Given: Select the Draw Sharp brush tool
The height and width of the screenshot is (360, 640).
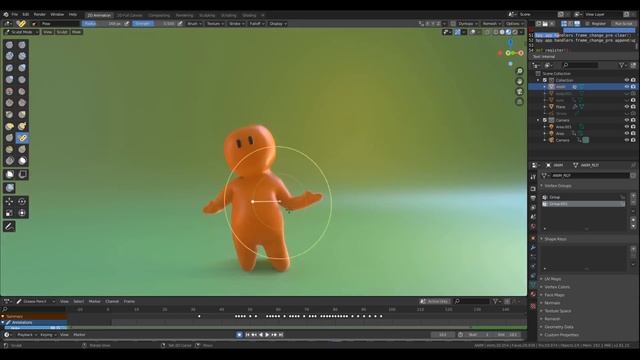Looking at the screenshot, I should coord(22,44).
